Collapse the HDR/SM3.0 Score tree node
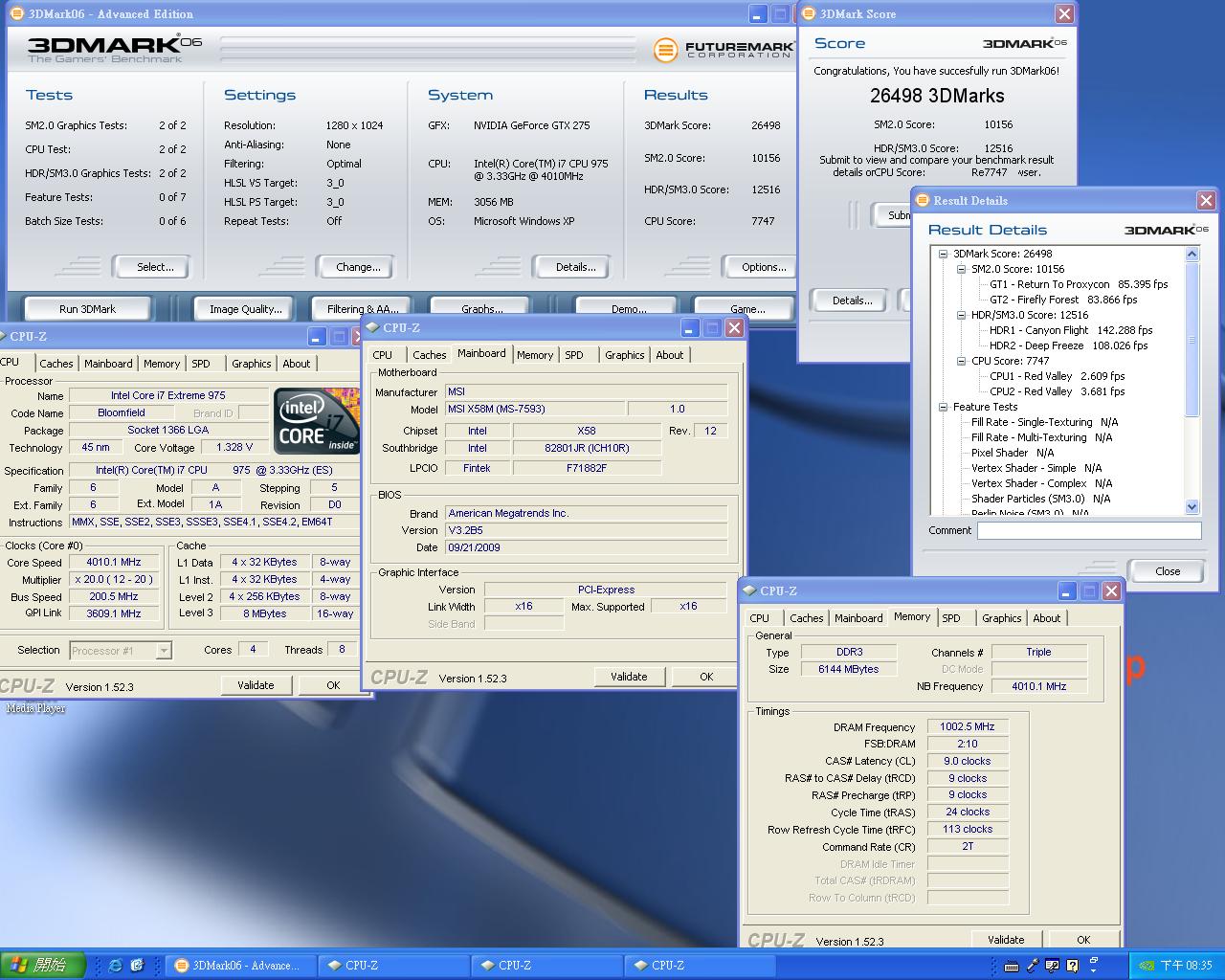Screen dimensions: 1225x980 click(x=961, y=315)
